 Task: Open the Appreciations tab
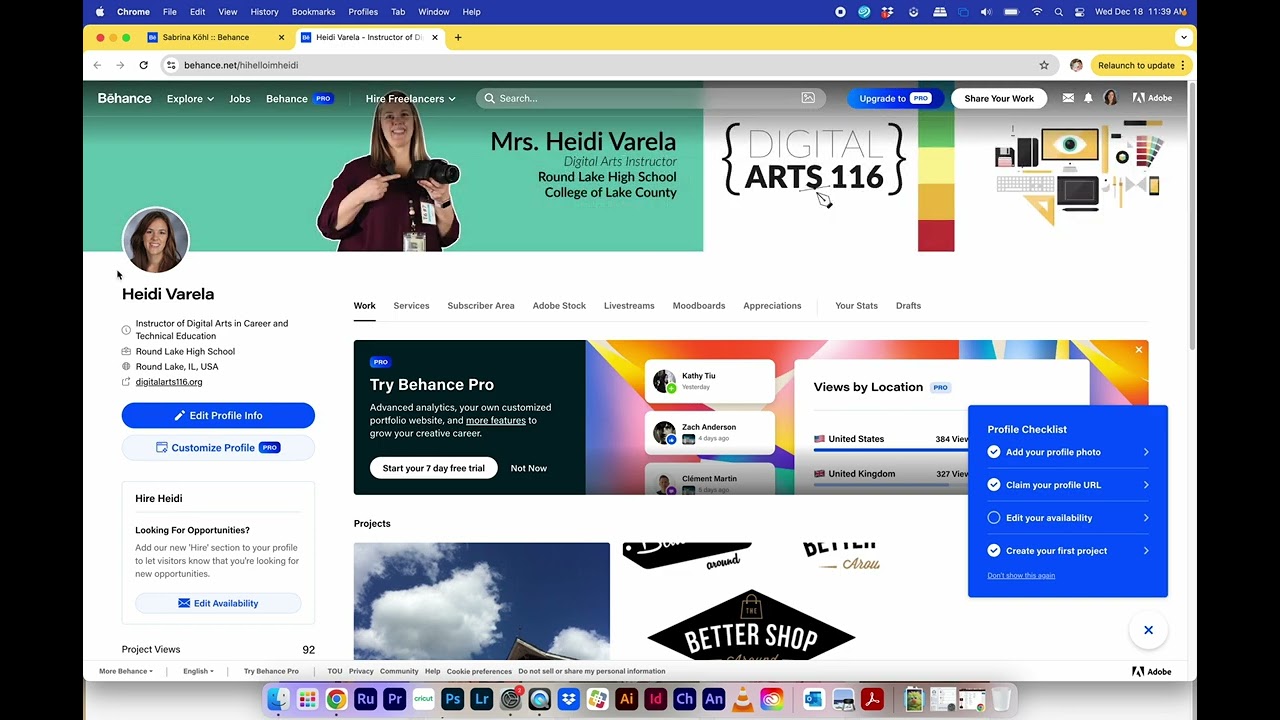pos(772,306)
